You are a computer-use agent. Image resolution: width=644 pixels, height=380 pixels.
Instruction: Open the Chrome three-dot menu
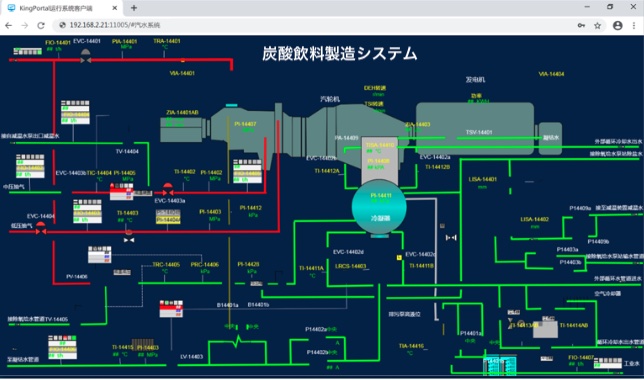pyautogui.click(x=634, y=25)
